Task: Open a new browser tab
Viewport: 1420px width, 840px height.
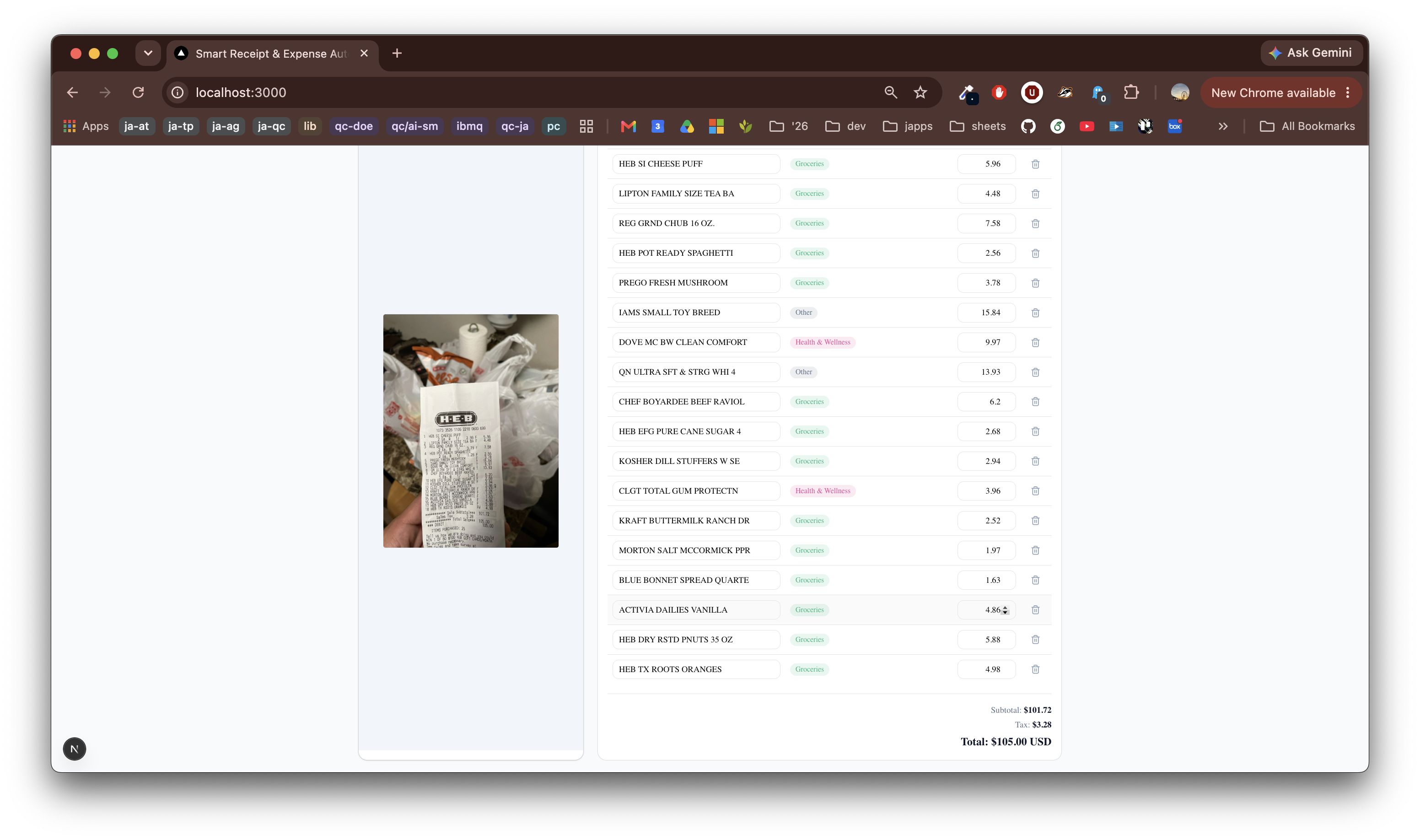Action: point(397,53)
